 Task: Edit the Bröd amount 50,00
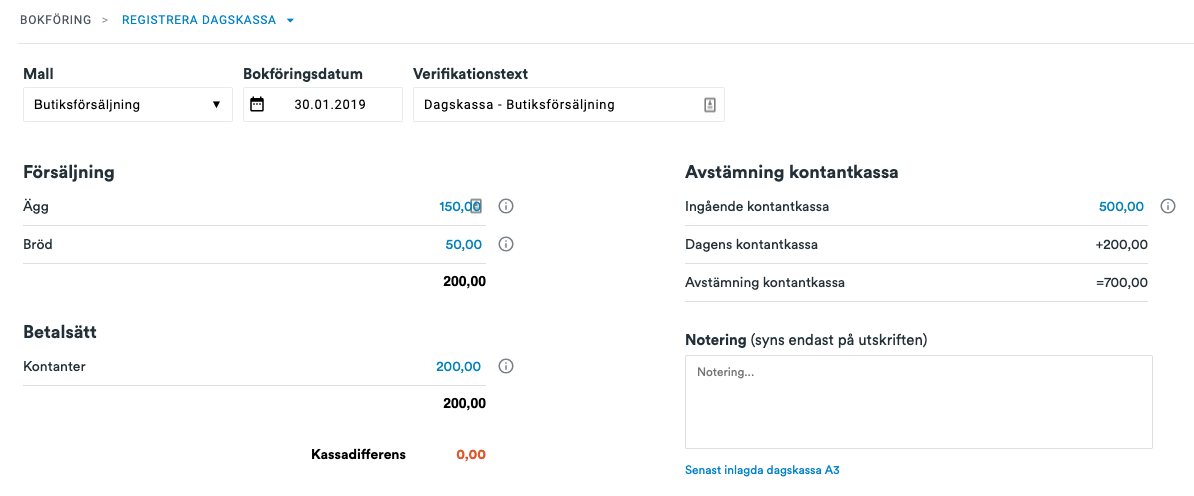tap(464, 245)
